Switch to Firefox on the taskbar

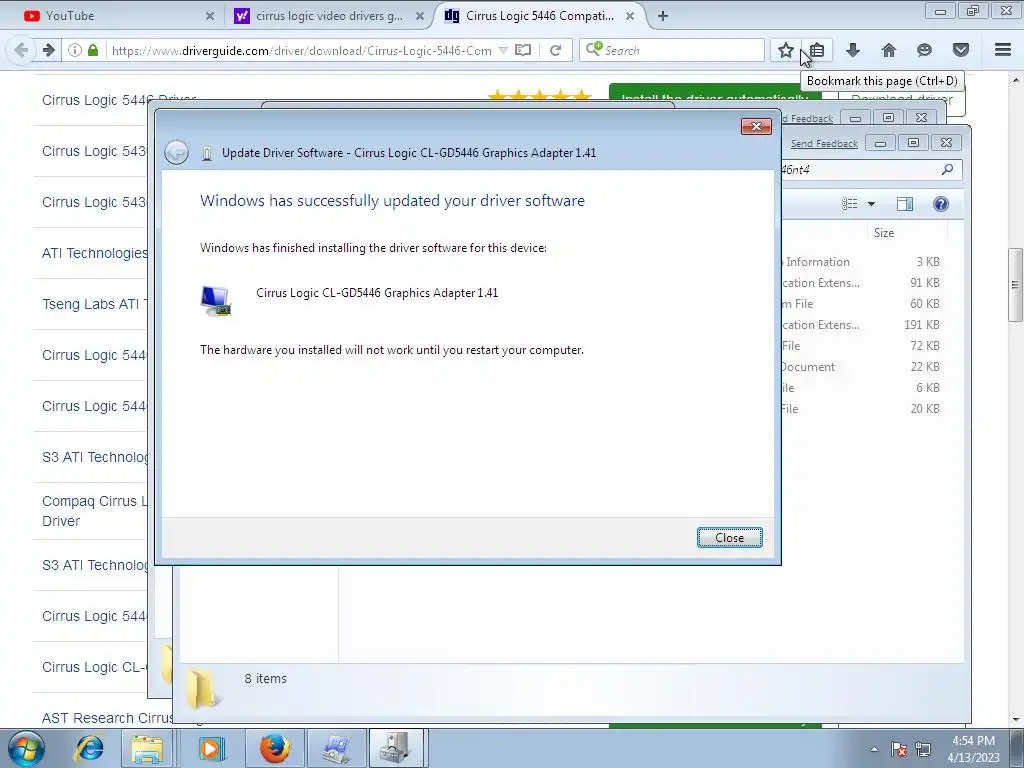(274, 748)
